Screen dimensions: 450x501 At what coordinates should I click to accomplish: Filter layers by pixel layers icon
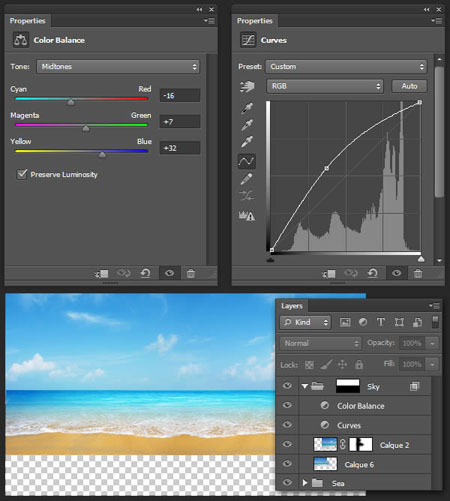[345, 322]
